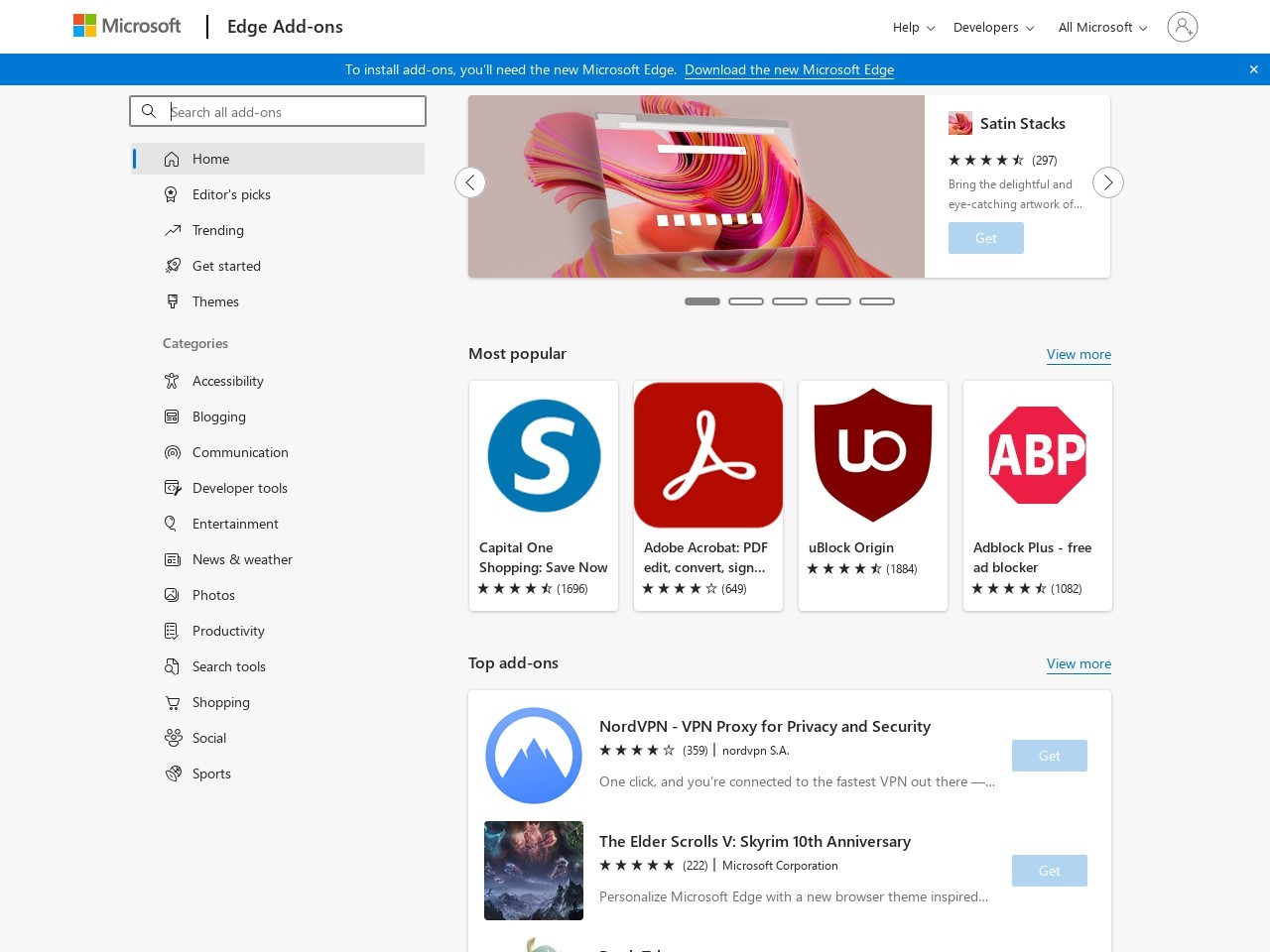The image size is (1270, 952).
Task: Click the Developer tools category icon
Action: tap(172, 488)
